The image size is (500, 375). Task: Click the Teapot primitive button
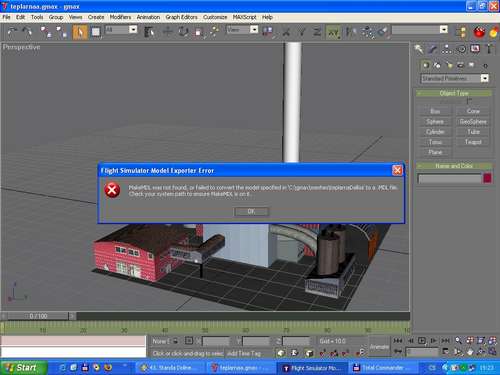point(473,142)
